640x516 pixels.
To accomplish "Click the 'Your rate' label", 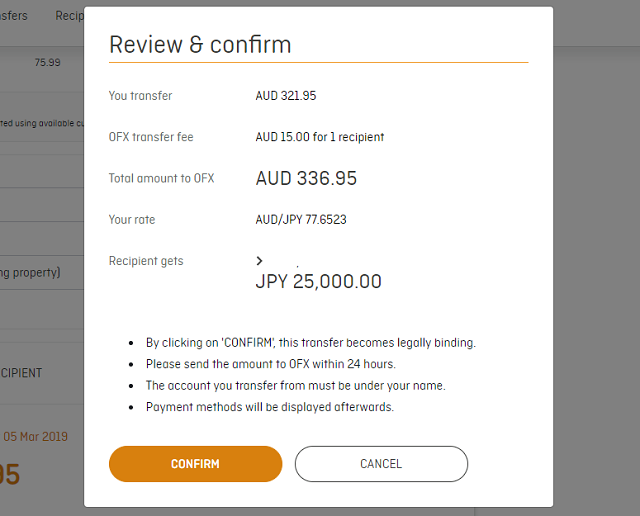I will tap(132, 220).
